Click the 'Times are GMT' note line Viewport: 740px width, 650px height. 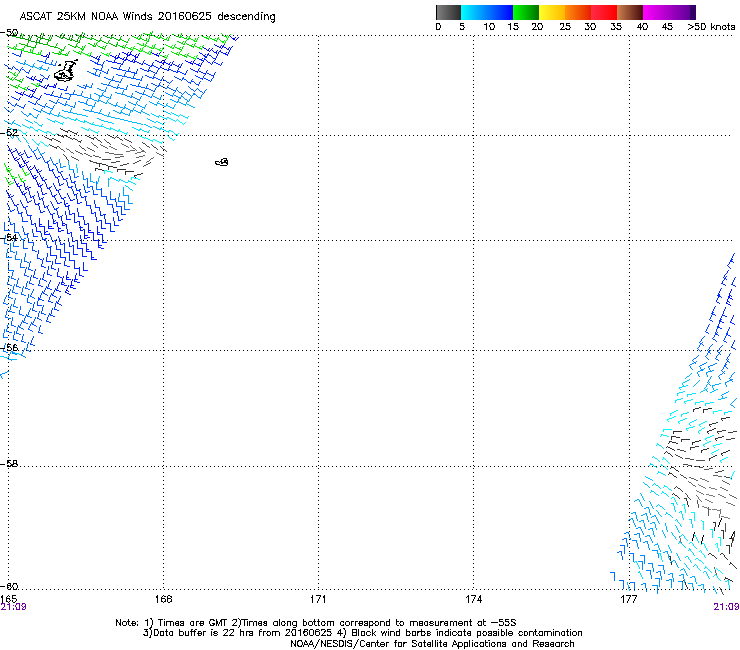(x=315, y=623)
